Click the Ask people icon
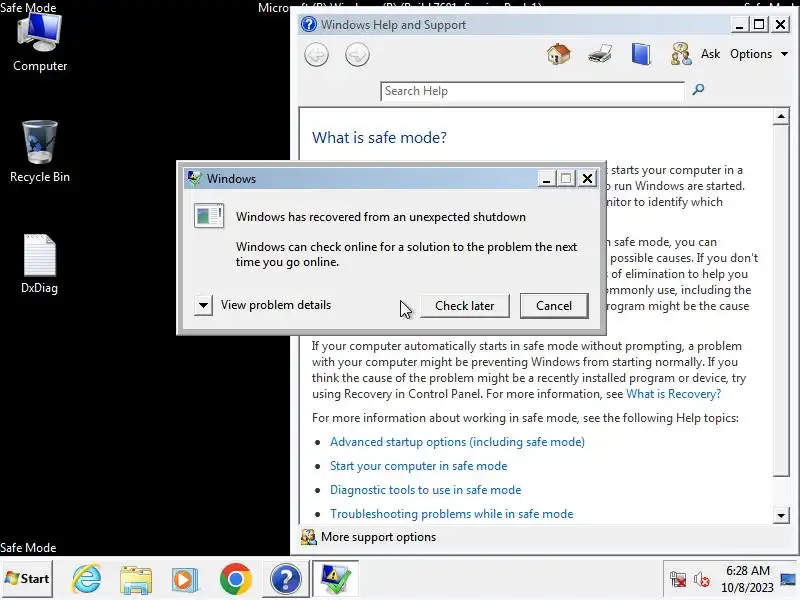 point(681,54)
